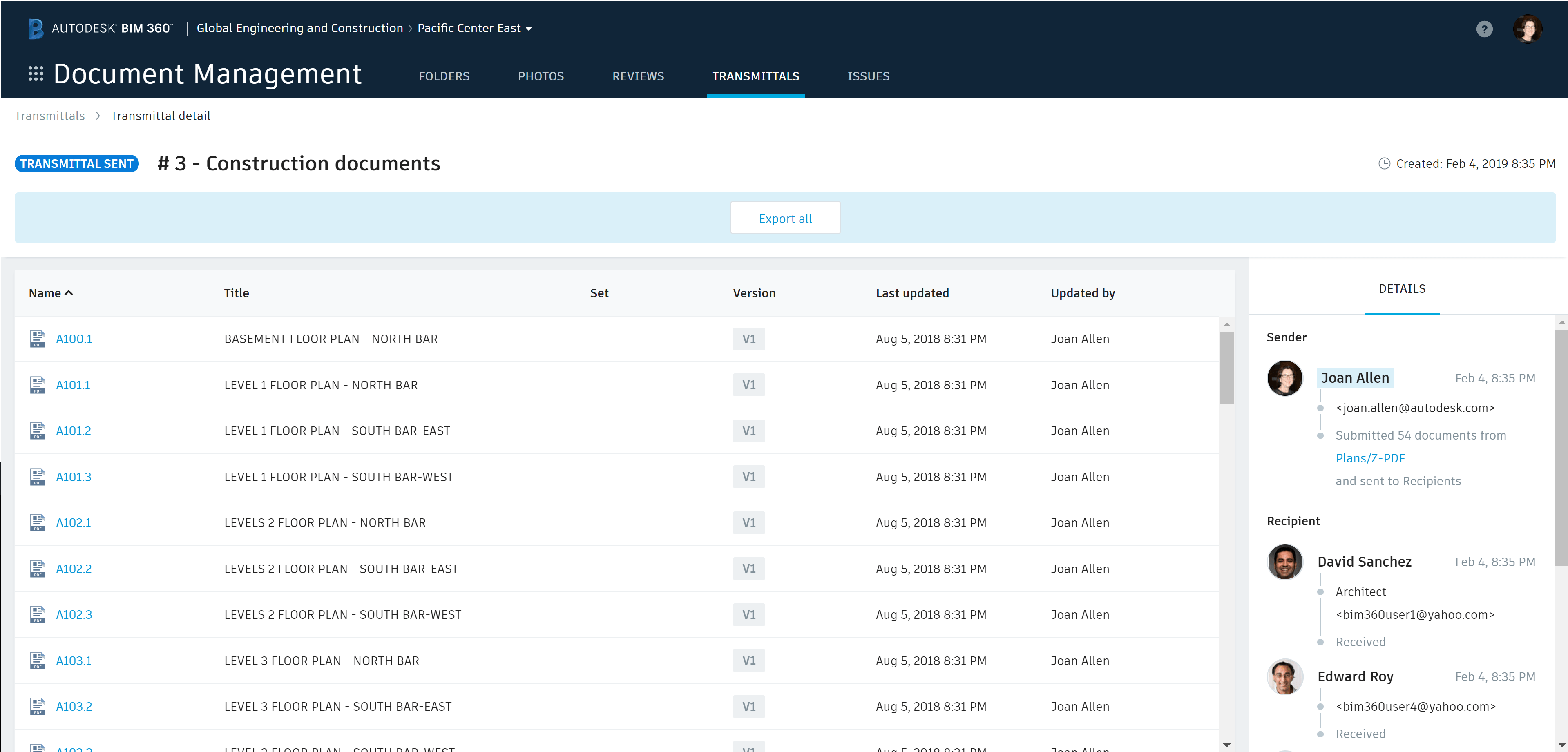The image size is (1568, 752).
Task: Open the Plans/Z-PDF folder link
Action: pyautogui.click(x=1369, y=458)
